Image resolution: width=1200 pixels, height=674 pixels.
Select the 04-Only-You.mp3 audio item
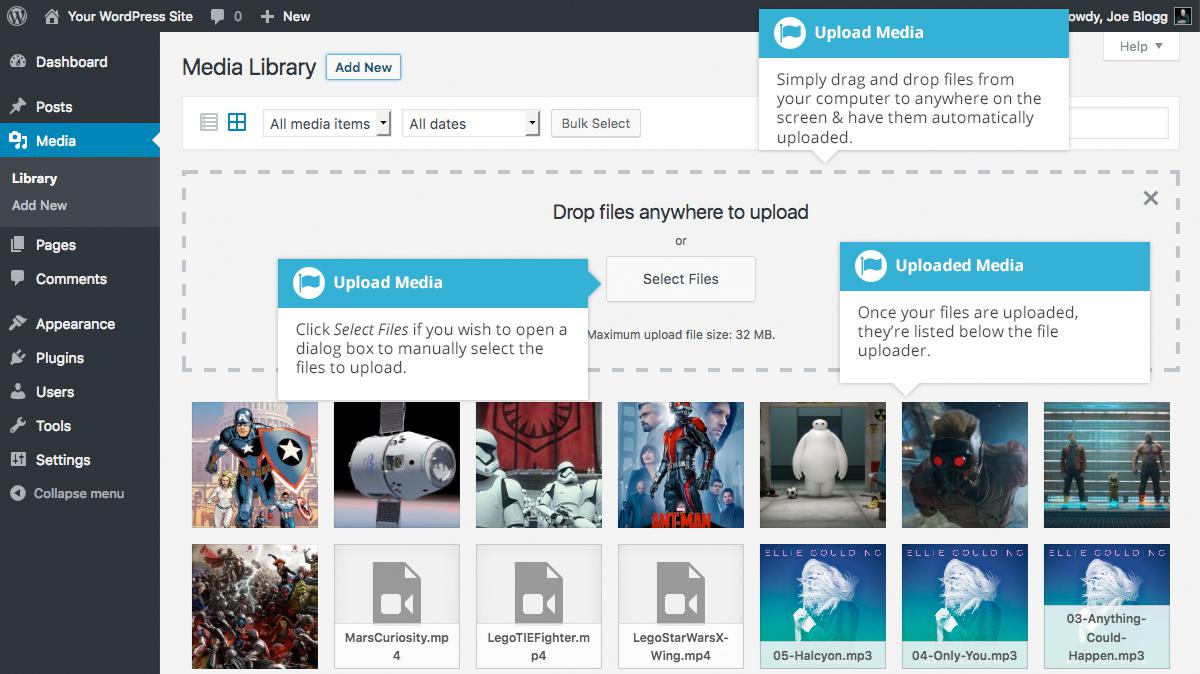[x=965, y=607]
